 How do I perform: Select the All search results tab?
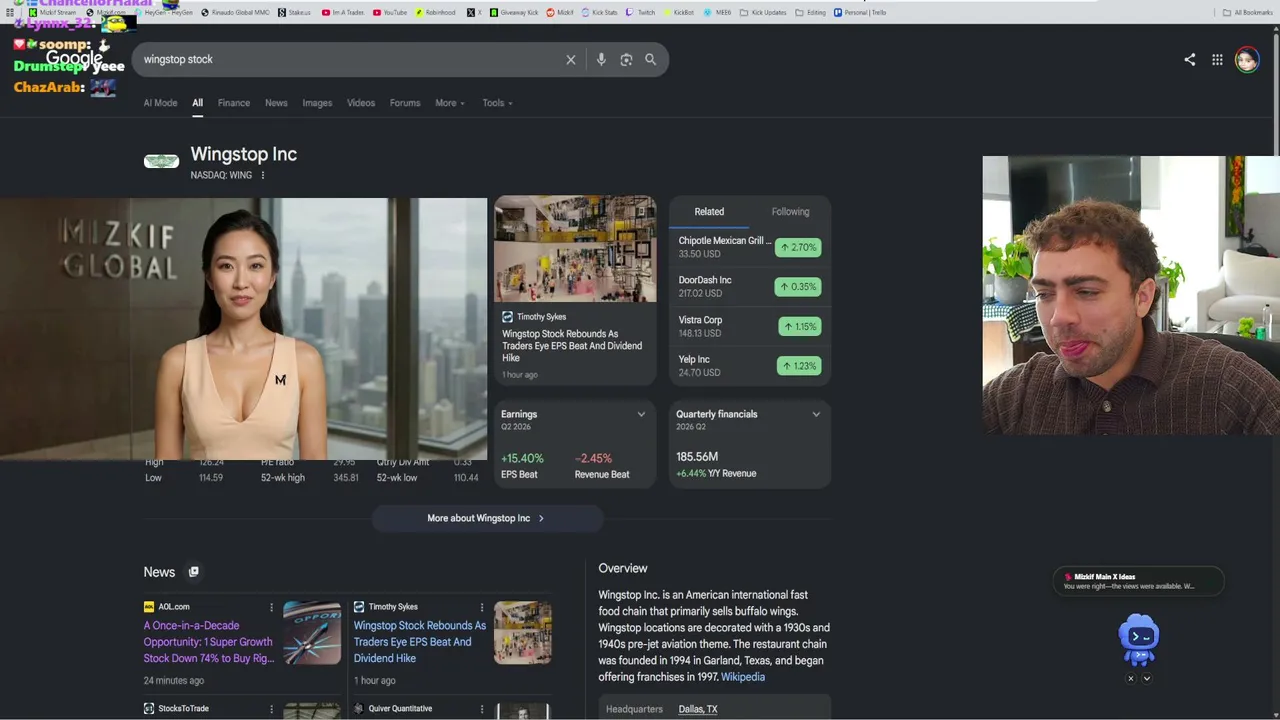pyautogui.click(x=197, y=103)
